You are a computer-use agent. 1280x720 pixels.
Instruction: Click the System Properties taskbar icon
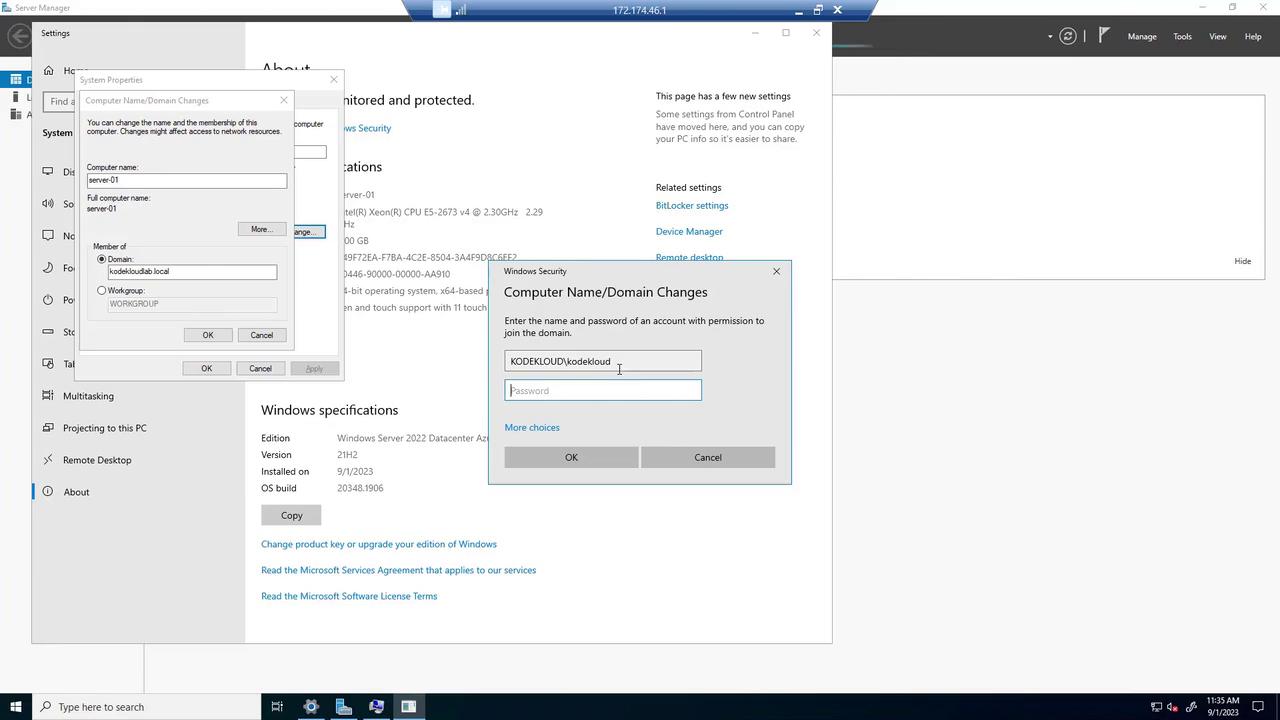pyautogui.click(x=376, y=707)
